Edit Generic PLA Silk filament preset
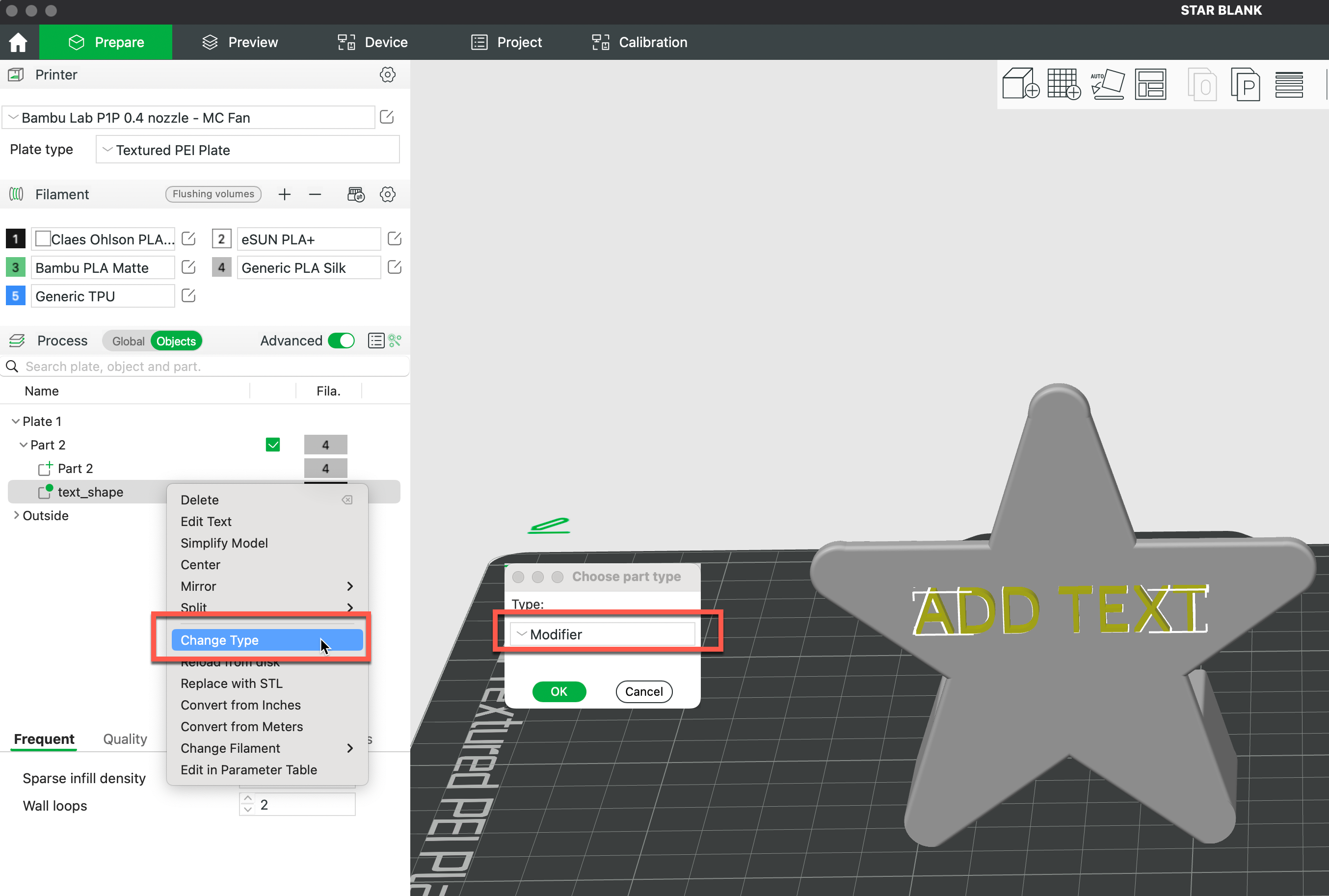1329x896 pixels. coord(394,267)
